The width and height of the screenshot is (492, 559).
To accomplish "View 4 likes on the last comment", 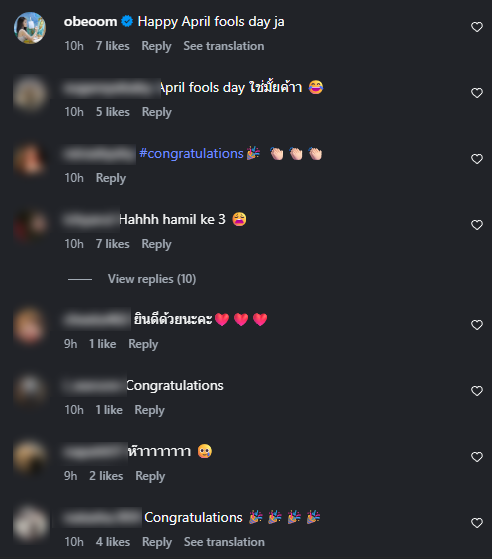I will (x=113, y=542).
